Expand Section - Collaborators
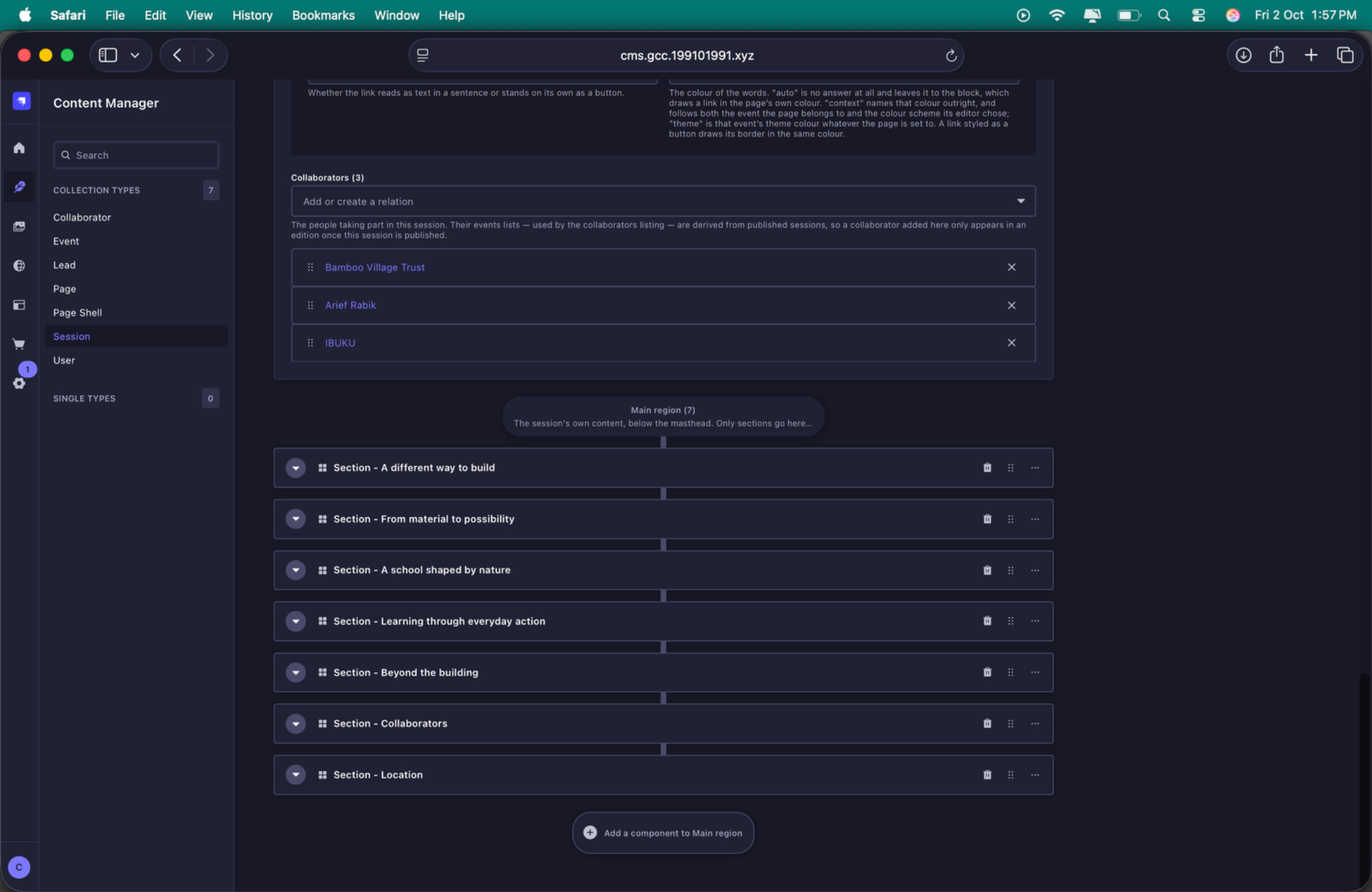Image resolution: width=1372 pixels, height=892 pixels. point(296,724)
